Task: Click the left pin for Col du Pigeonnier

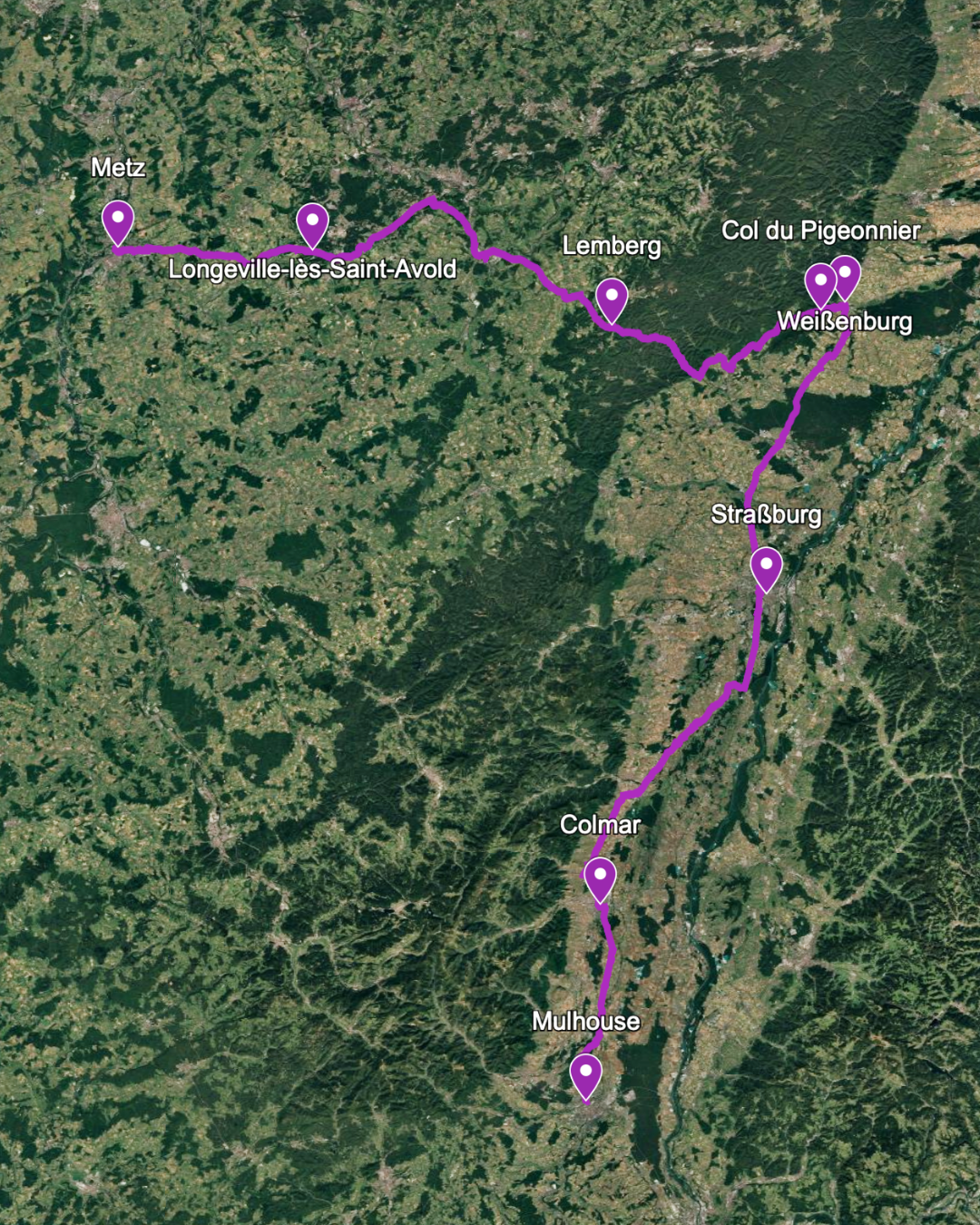Action: coord(819,285)
